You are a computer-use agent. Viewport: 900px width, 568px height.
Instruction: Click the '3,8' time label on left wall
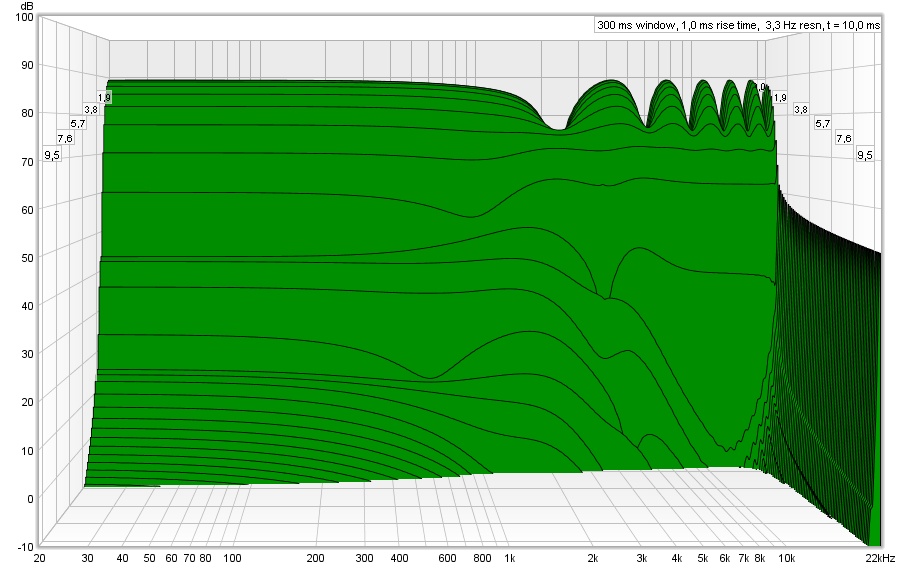[x=91, y=110]
